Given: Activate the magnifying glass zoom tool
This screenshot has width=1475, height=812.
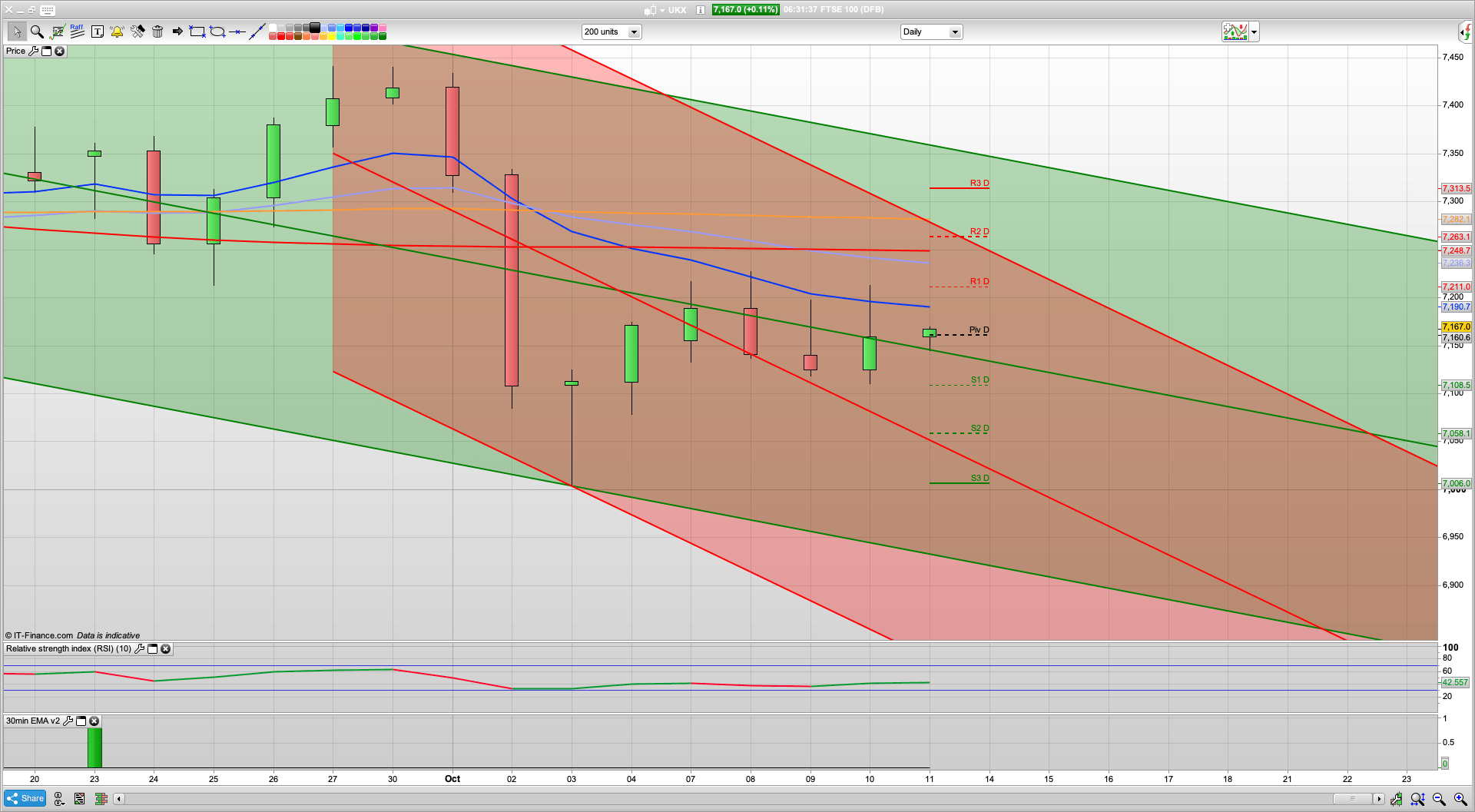Looking at the screenshot, I should point(37,31).
